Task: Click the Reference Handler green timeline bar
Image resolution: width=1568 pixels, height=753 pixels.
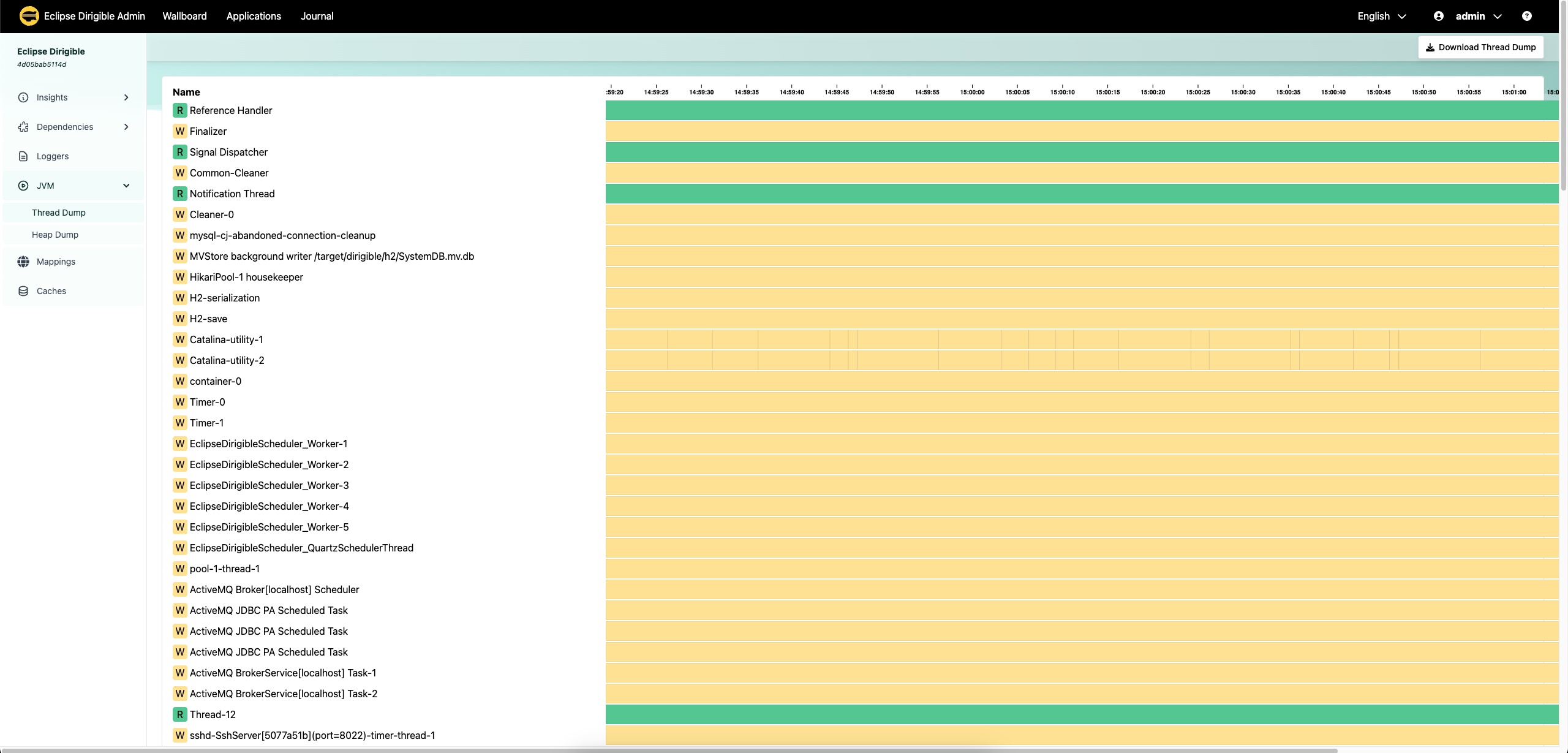Action: [x=1082, y=110]
